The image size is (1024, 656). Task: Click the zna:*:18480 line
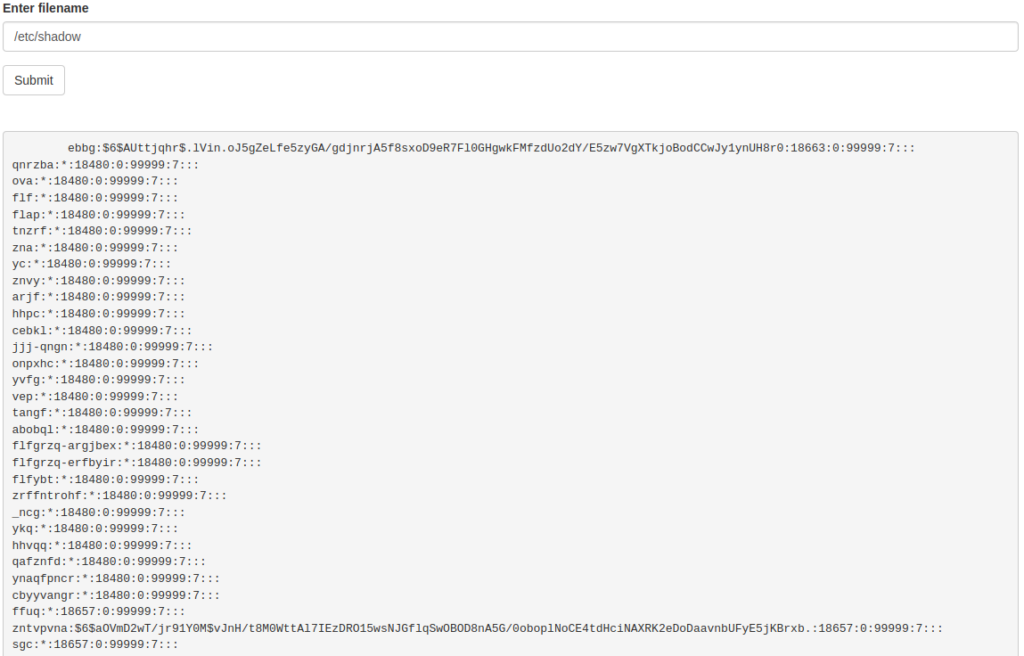95,248
